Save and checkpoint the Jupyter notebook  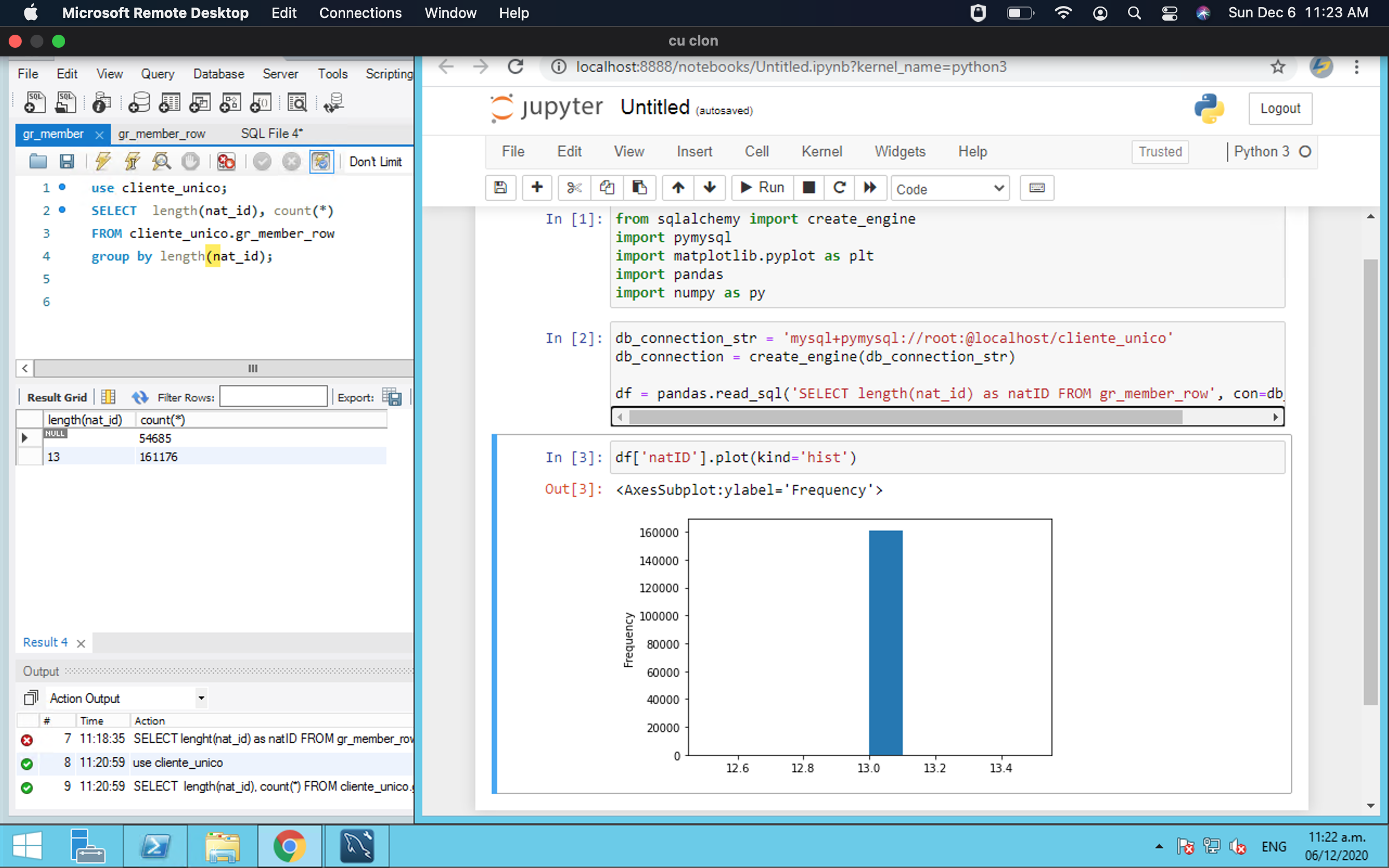pos(500,188)
